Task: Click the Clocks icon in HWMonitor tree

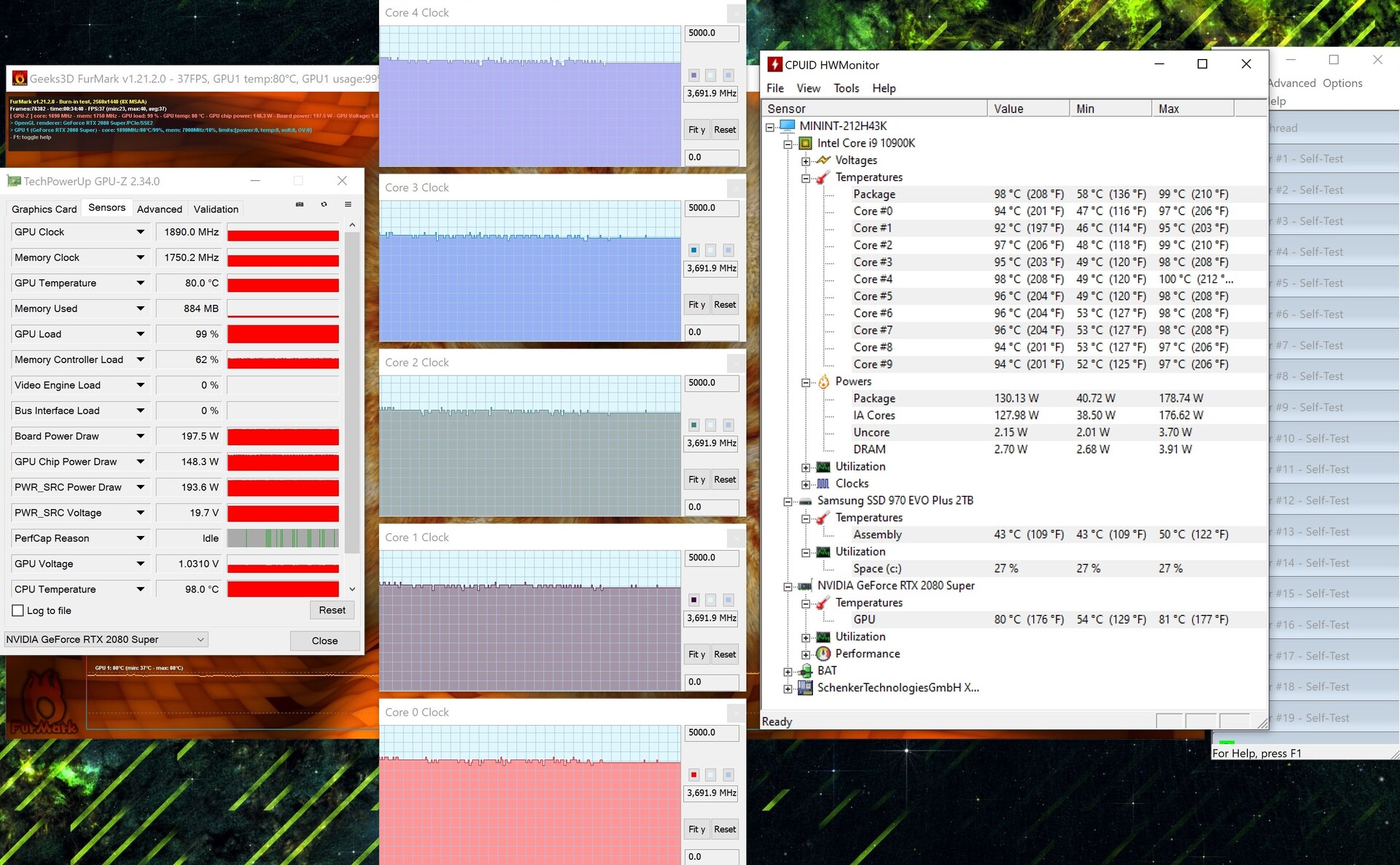Action: (x=823, y=484)
